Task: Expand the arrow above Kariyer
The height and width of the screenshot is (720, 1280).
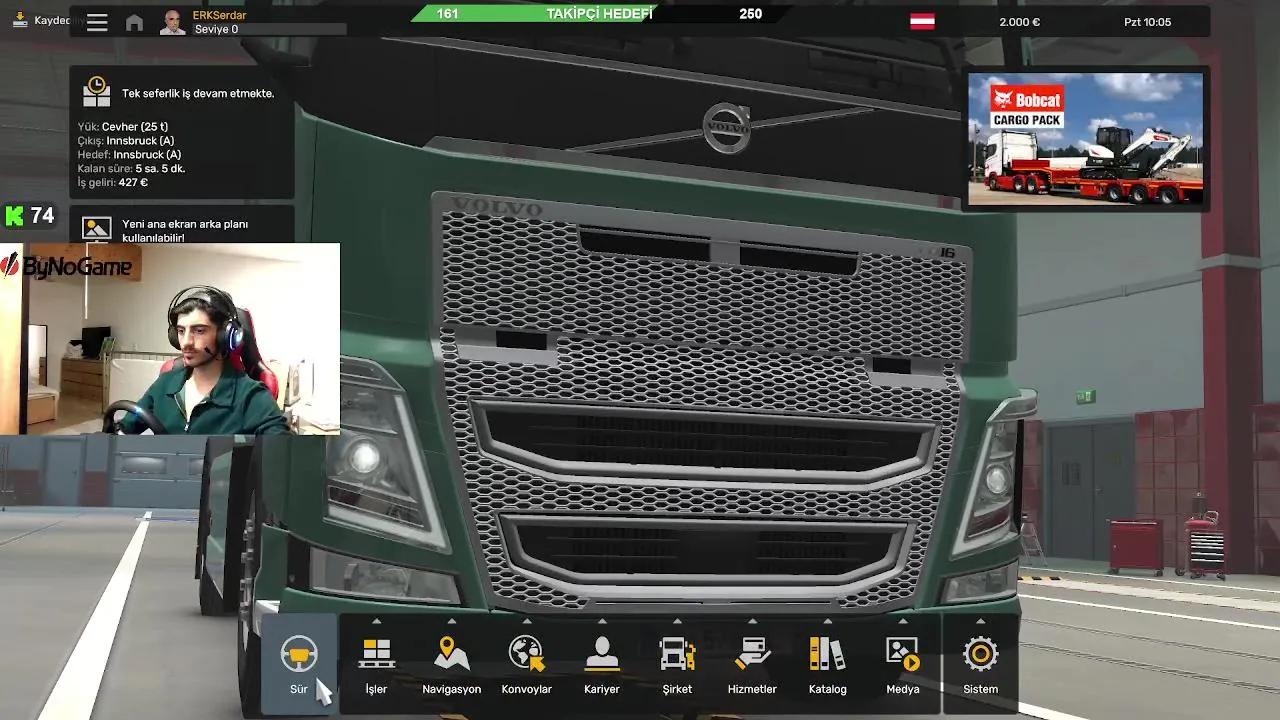Action: (602, 621)
